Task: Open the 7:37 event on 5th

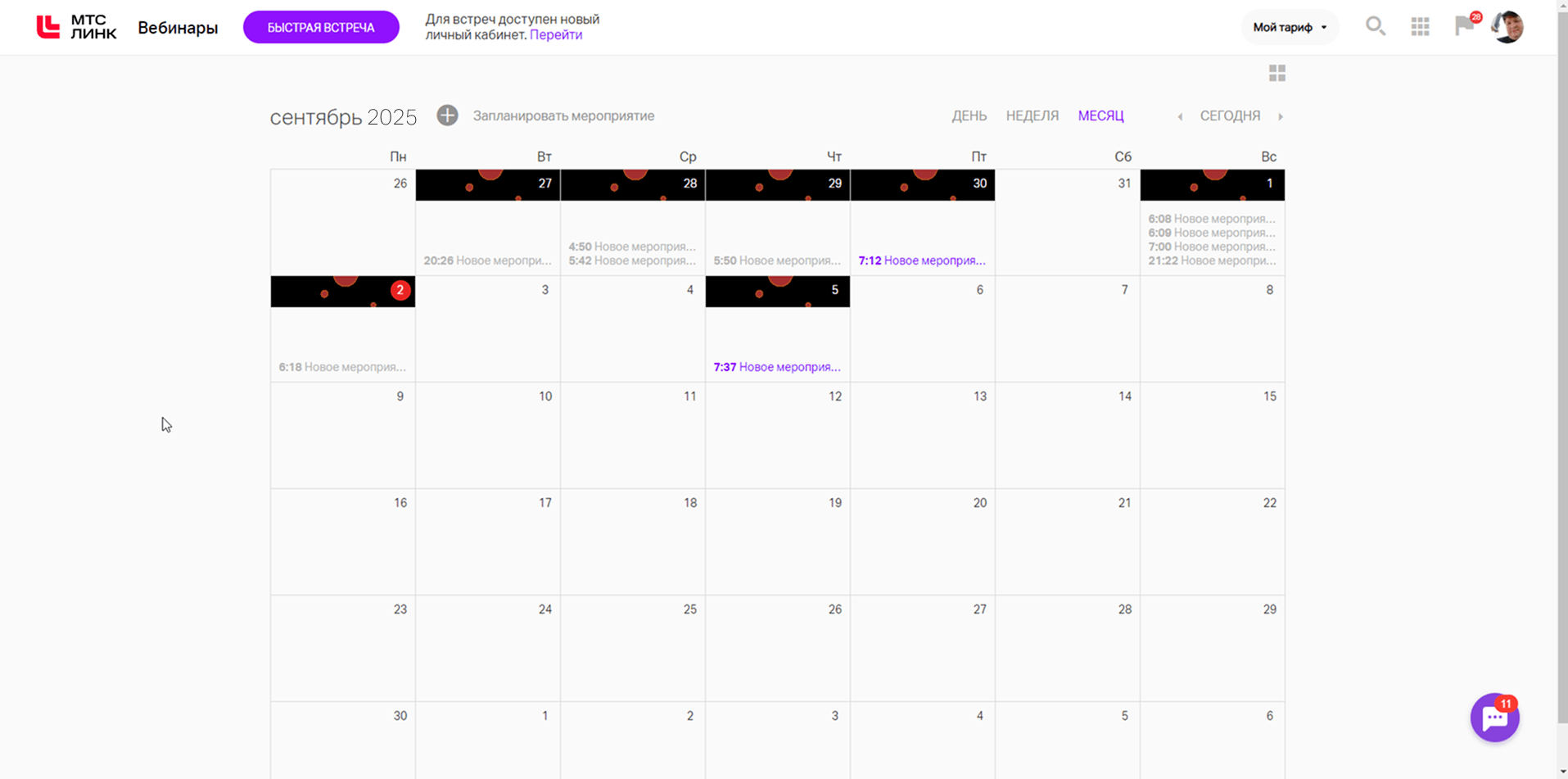Action: pos(776,367)
